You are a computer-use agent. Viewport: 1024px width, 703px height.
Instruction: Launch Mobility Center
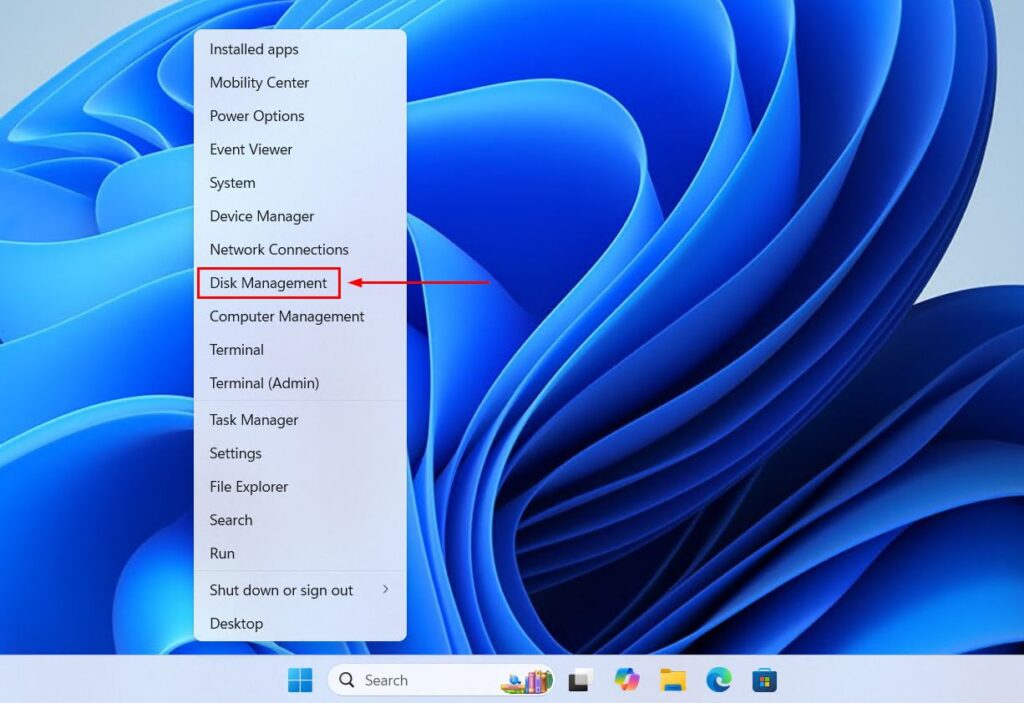pyautogui.click(x=258, y=82)
